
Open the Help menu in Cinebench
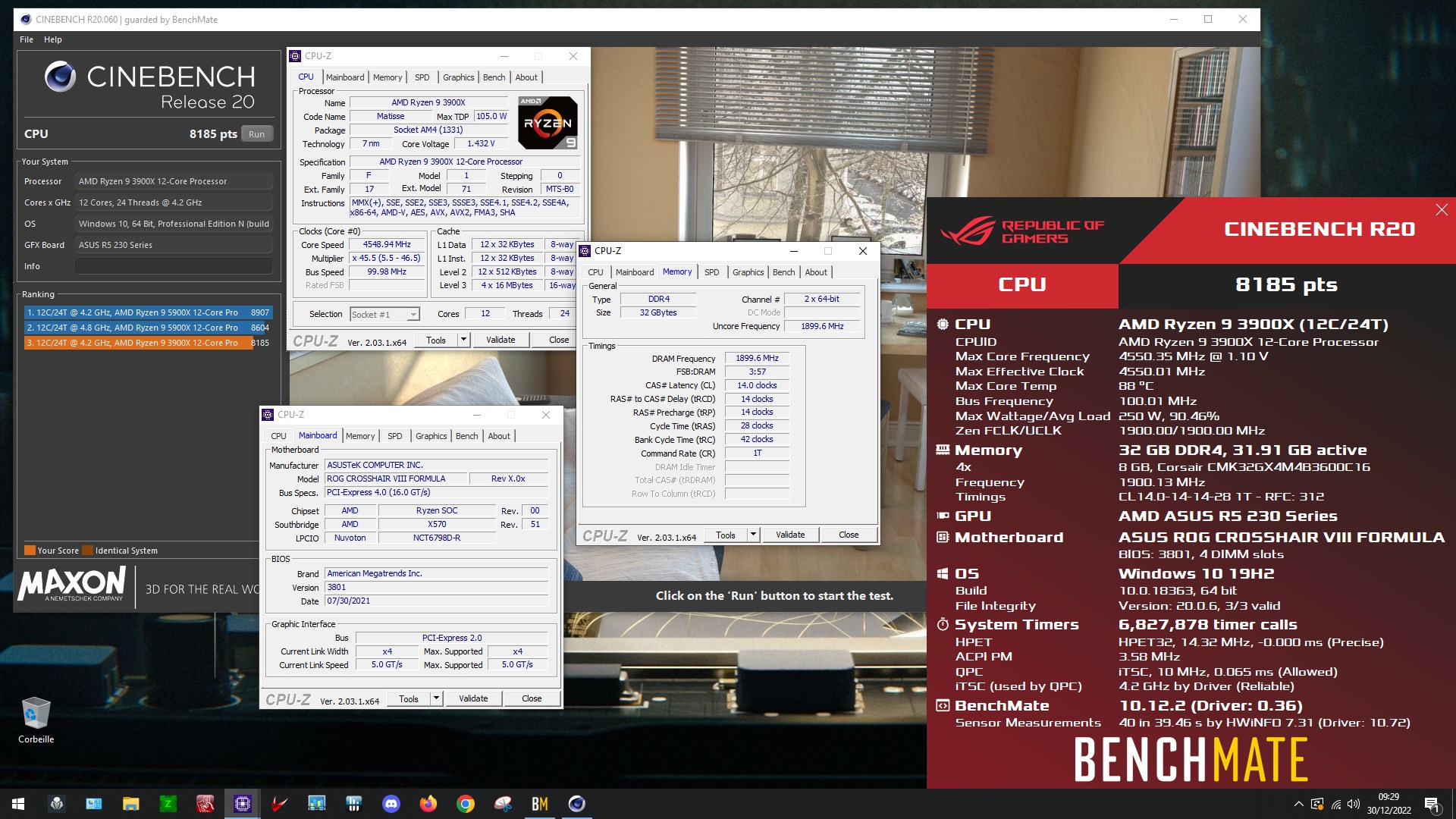tap(53, 39)
